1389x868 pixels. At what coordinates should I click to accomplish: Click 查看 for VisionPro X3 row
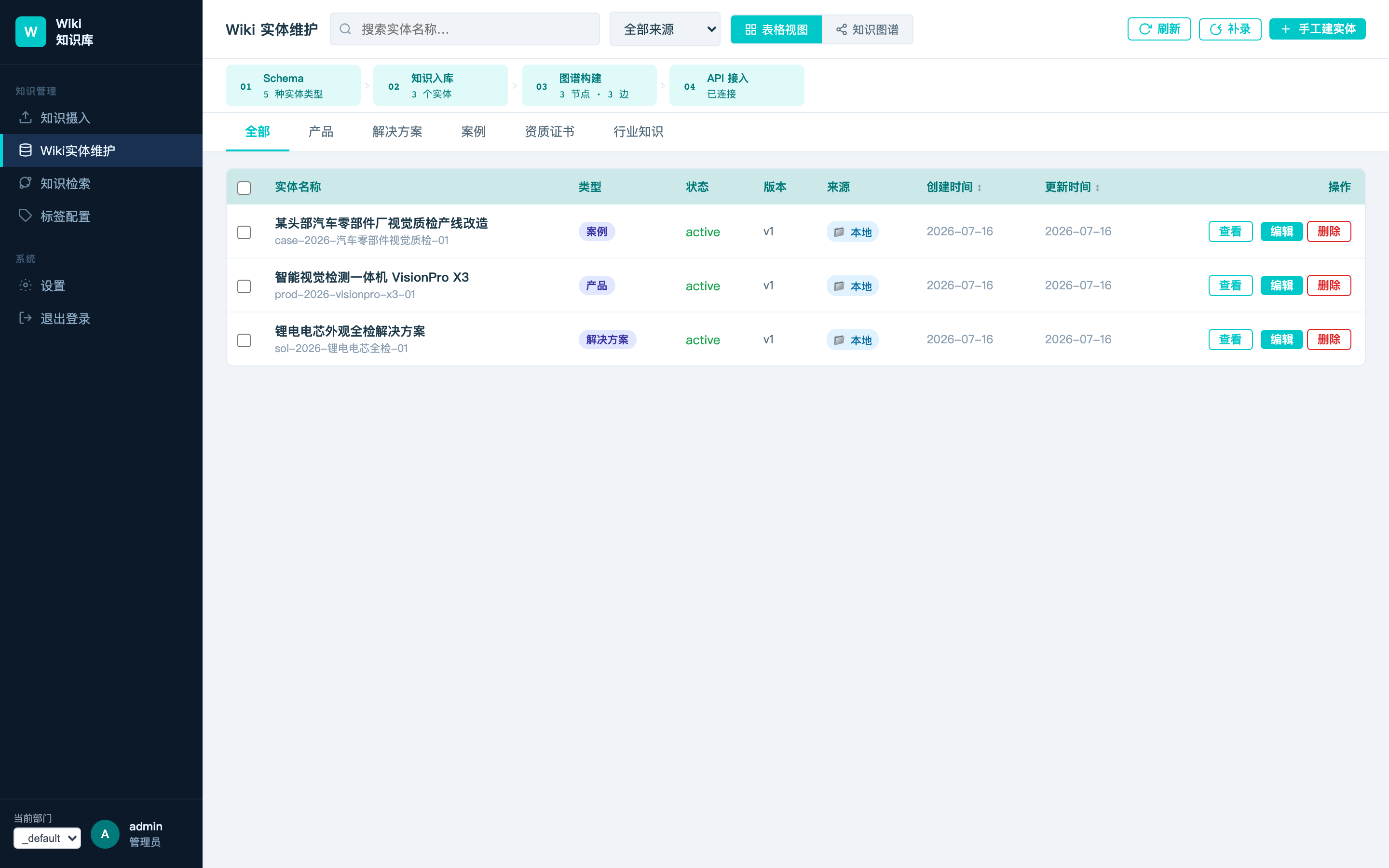(1231, 285)
